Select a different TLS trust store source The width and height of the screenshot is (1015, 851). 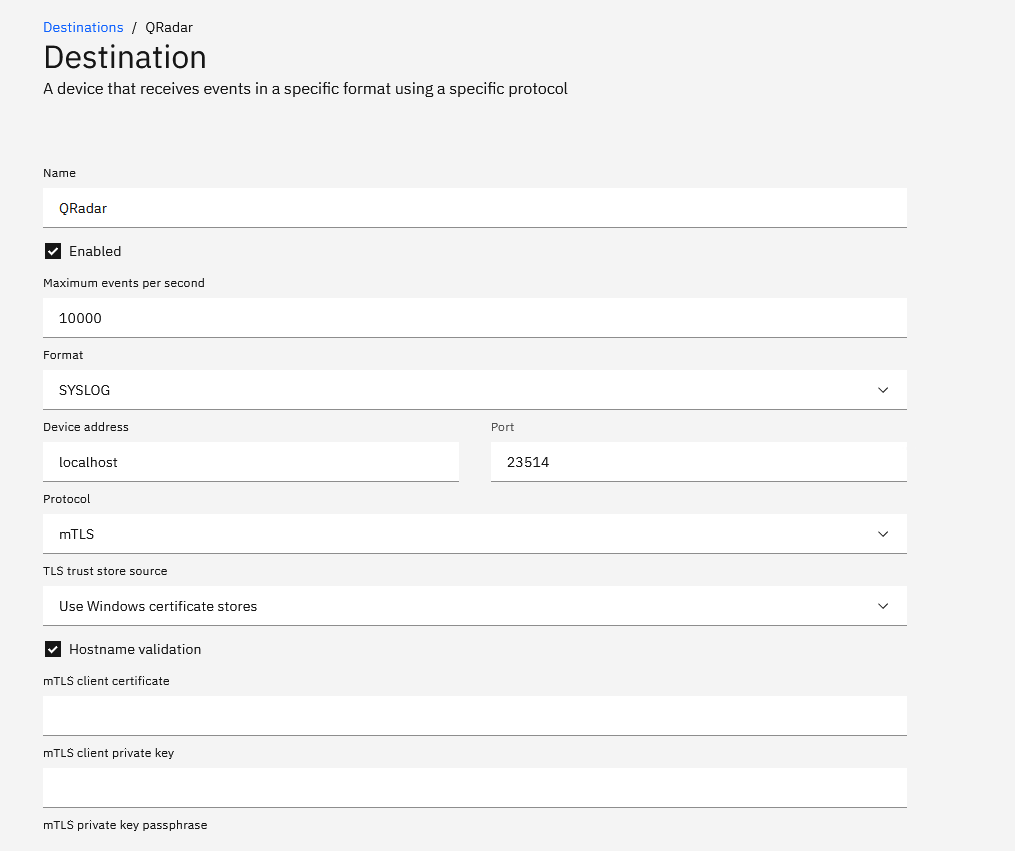tap(475, 605)
